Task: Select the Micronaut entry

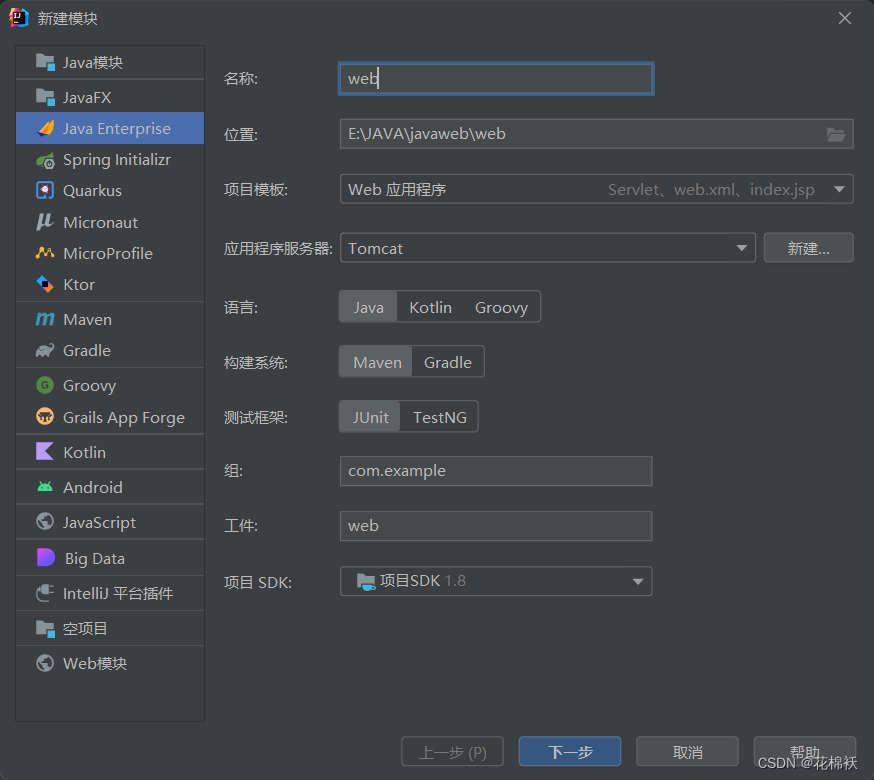Action: [110, 222]
